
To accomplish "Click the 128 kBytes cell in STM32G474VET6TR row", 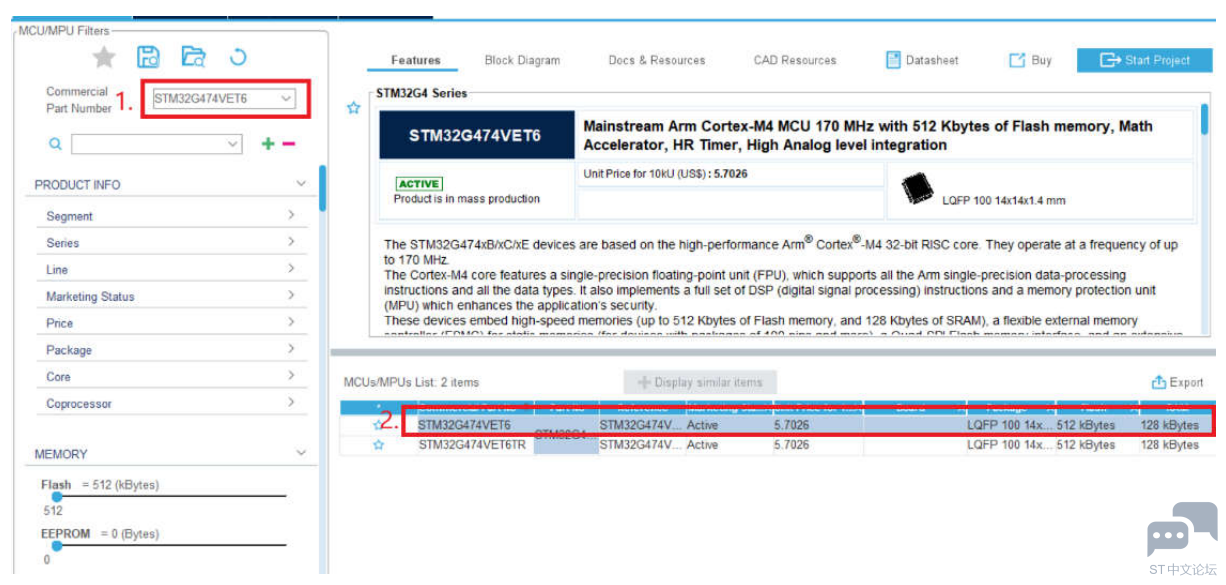I will (x=1169, y=445).
